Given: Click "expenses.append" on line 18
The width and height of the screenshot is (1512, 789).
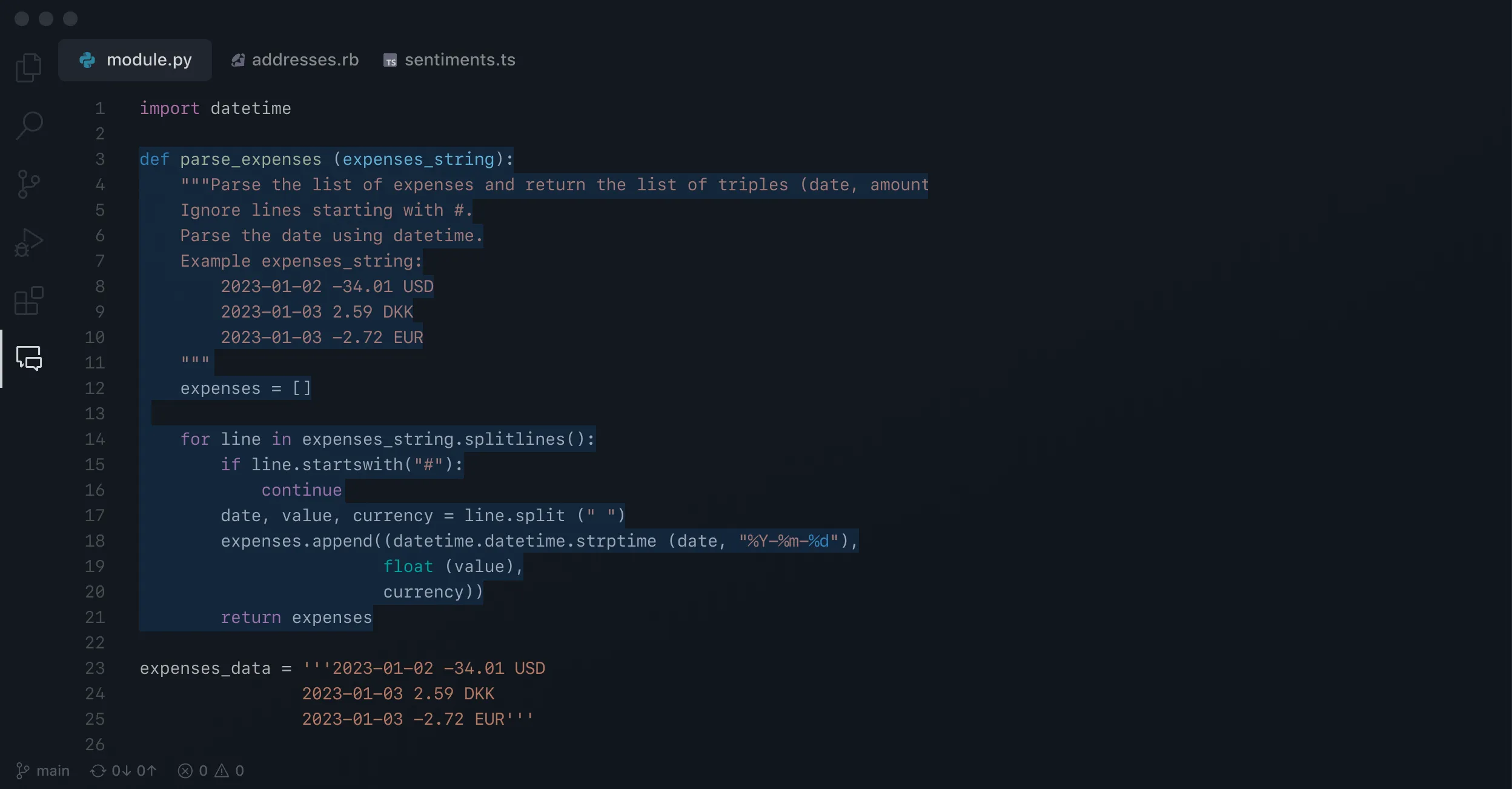Looking at the screenshot, I should click(296, 541).
